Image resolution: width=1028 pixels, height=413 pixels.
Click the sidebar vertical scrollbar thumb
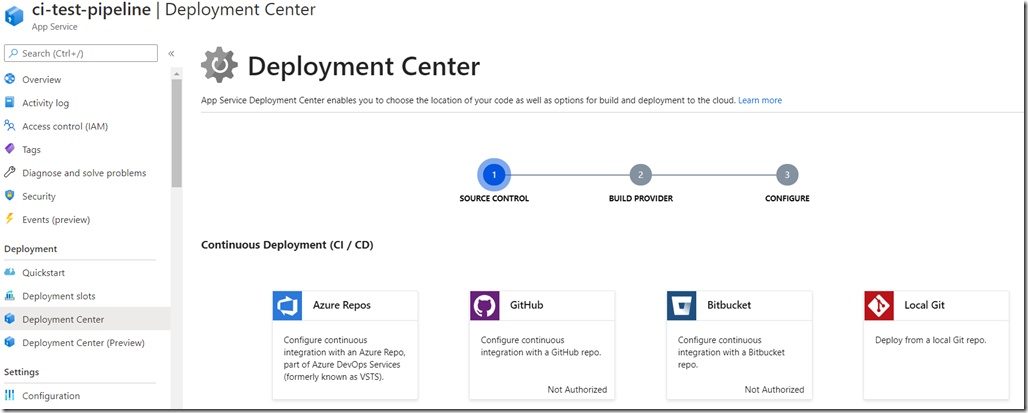tap(176, 134)
